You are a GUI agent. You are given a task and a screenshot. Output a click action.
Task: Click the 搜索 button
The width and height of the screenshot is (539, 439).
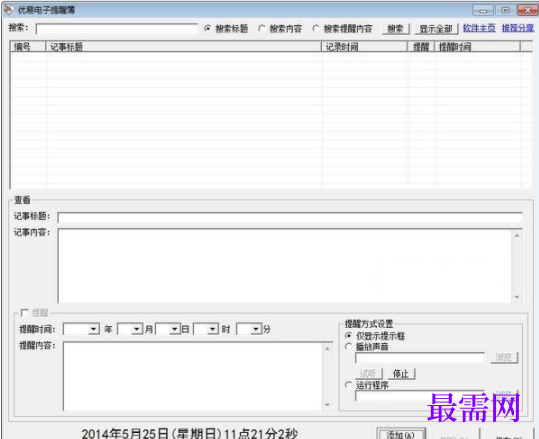click(x=396, y=29)
